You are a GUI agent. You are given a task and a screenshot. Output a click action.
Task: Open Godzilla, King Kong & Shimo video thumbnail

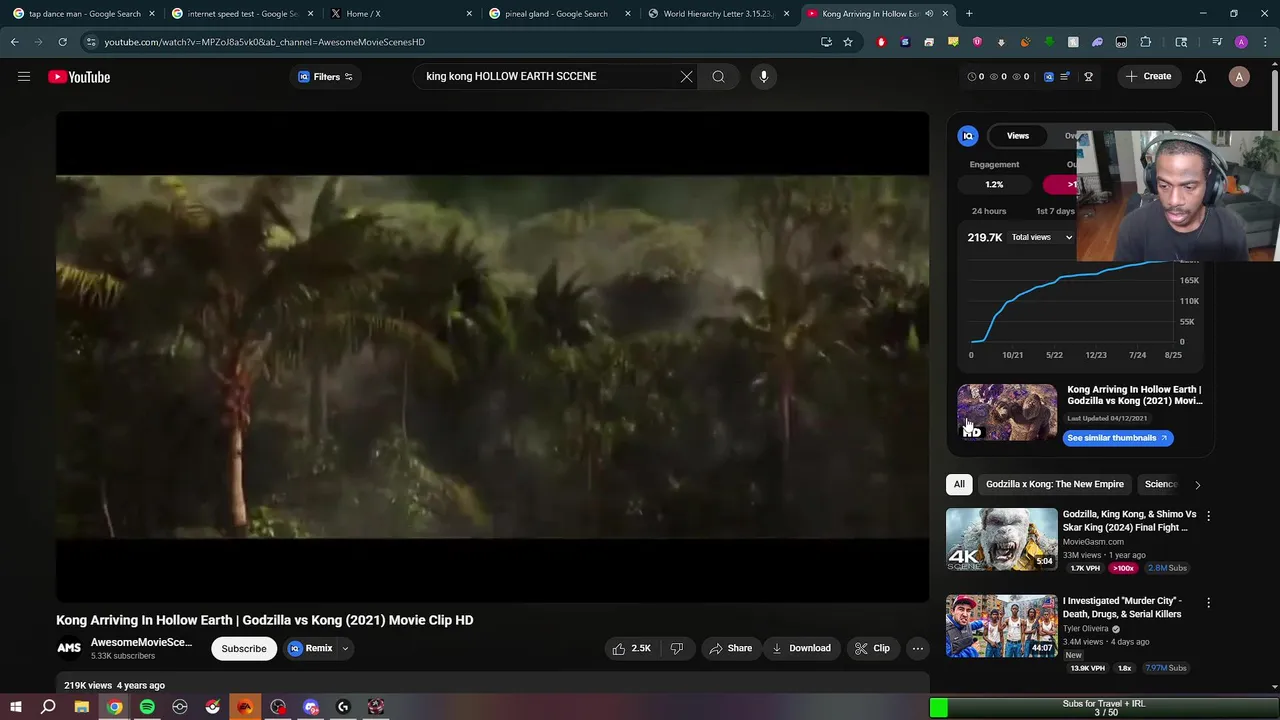pyautogui.click(x=1001, y=539)
